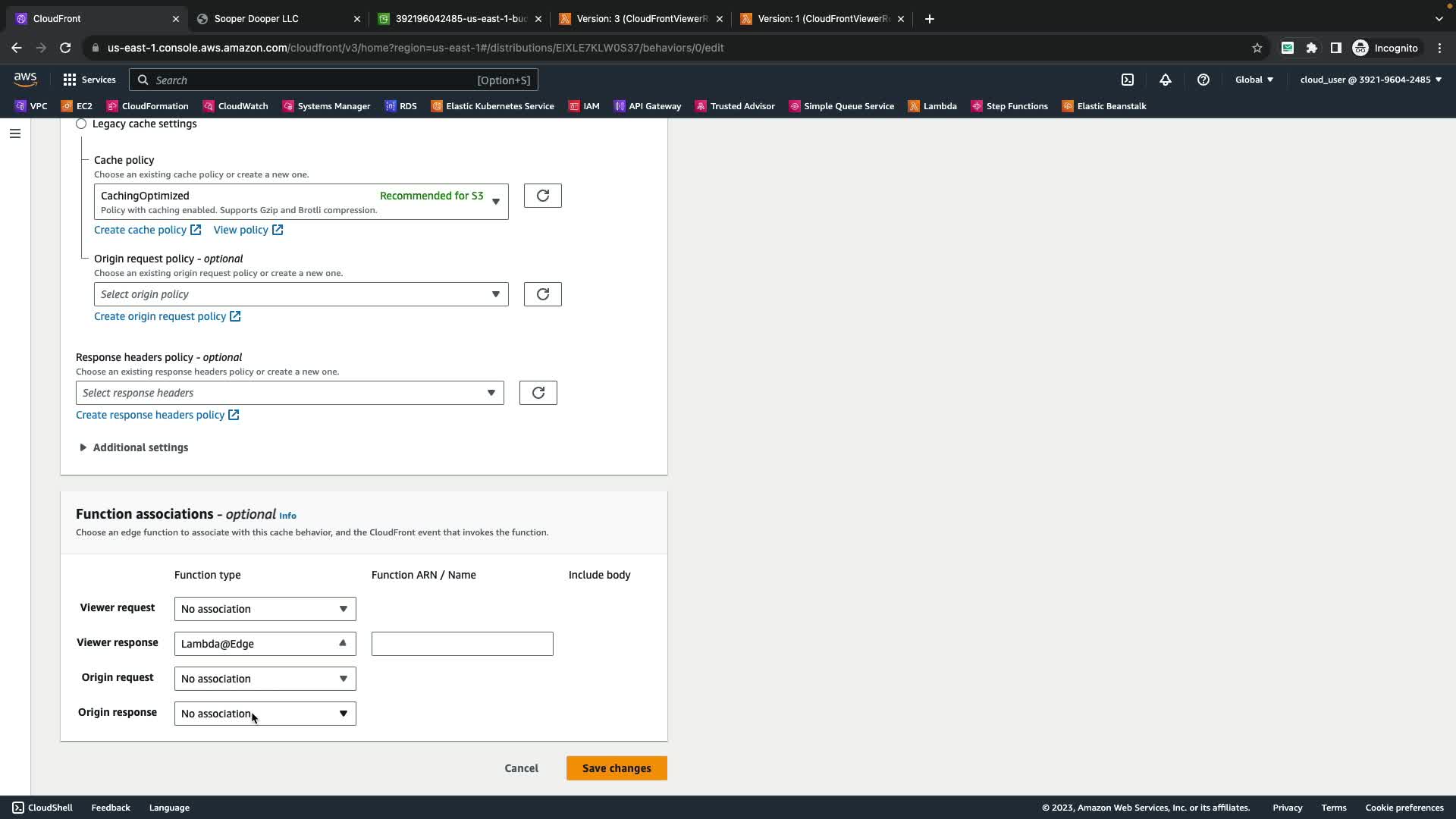1456x819 pixels.
Task: Click the Save changes button
Action: click(x=616, y=768)
